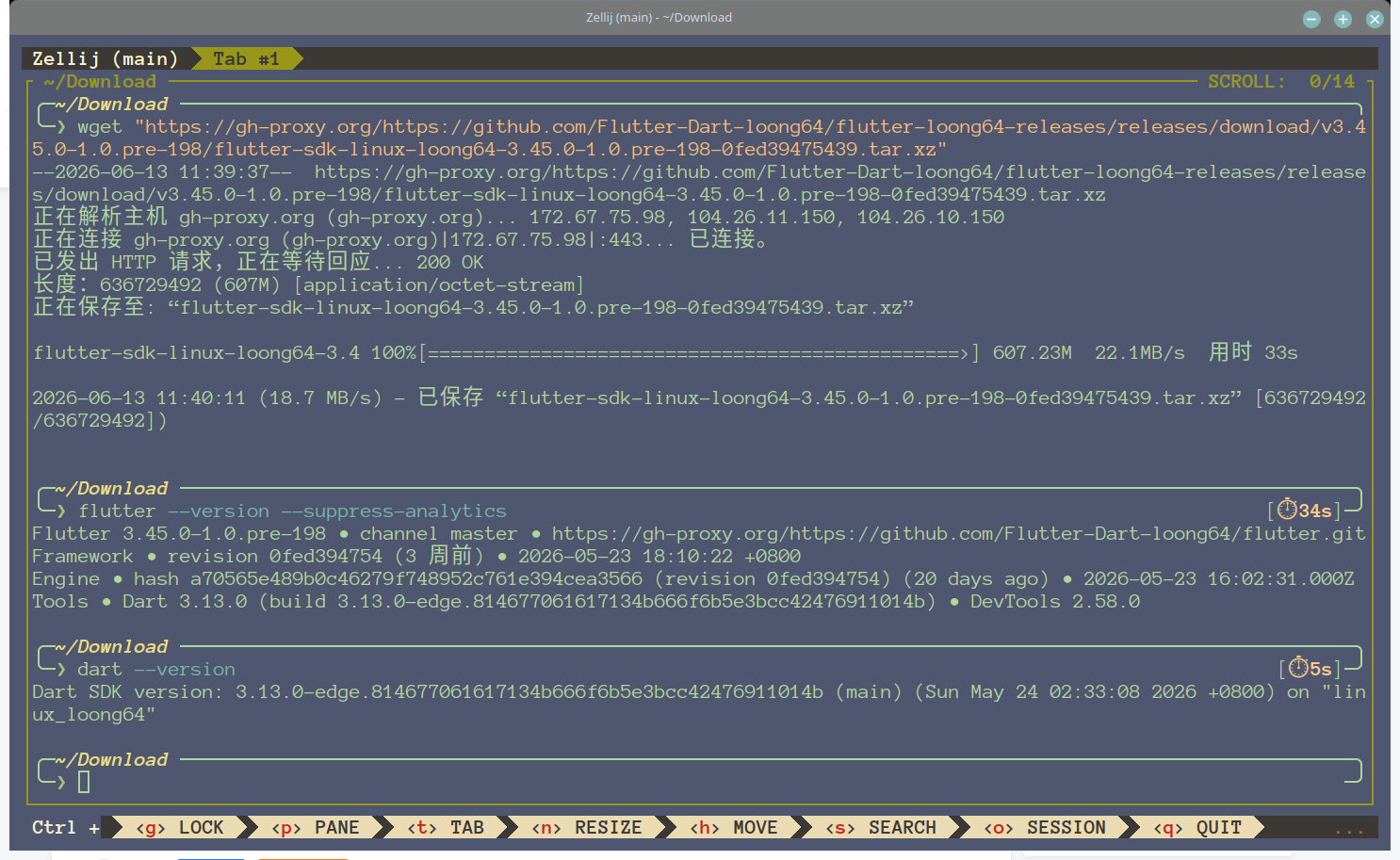Select Tab #1 in the Zellij tab bar
Screen dimensions: 1400x860
246,58
